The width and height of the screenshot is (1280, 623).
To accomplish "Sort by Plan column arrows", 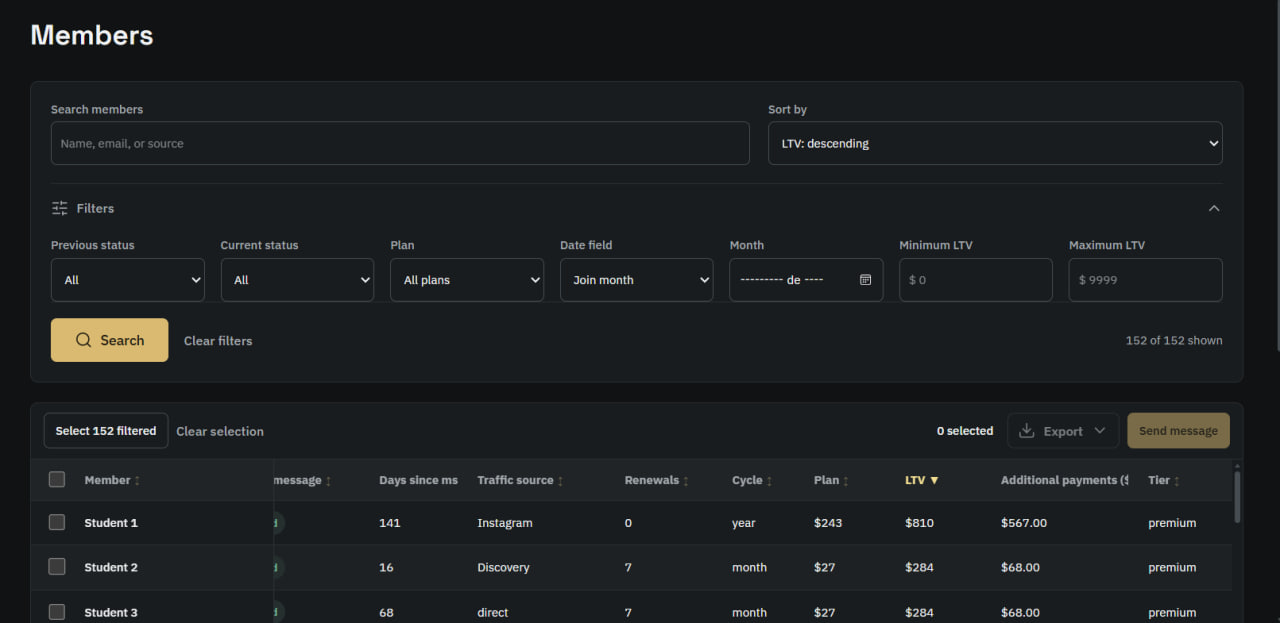I will [x=846, y=481].
